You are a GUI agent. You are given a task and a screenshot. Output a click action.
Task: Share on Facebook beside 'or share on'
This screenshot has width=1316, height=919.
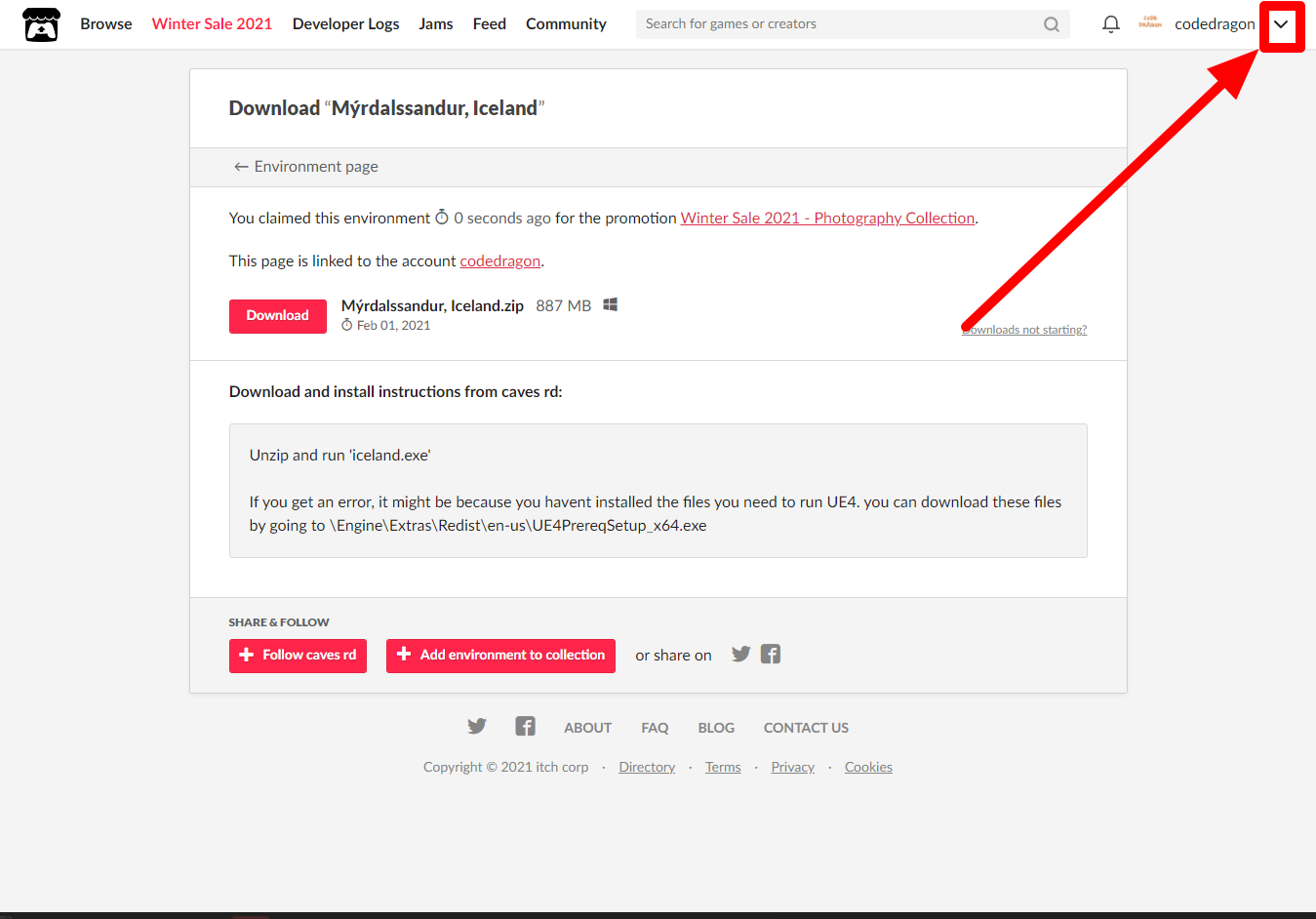tap(771, 654)
